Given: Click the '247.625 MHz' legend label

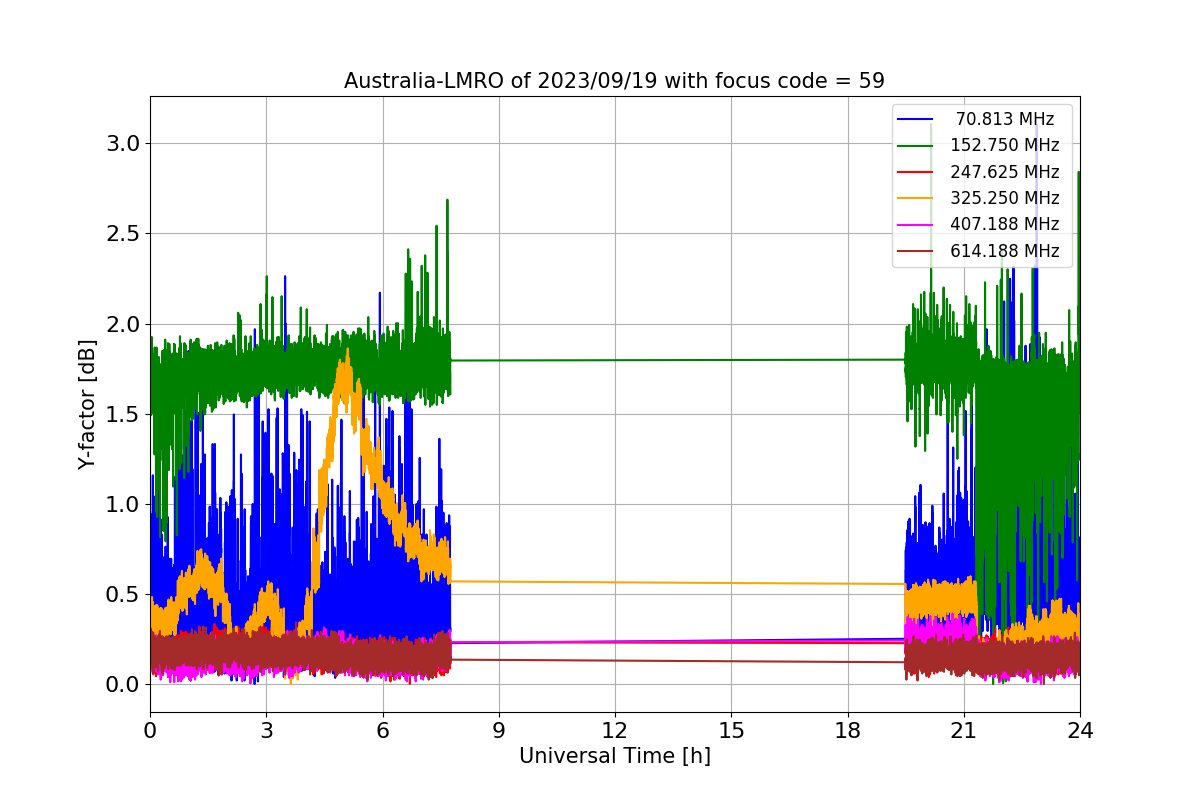Looking at the screenshot, I should point(1005,172).
